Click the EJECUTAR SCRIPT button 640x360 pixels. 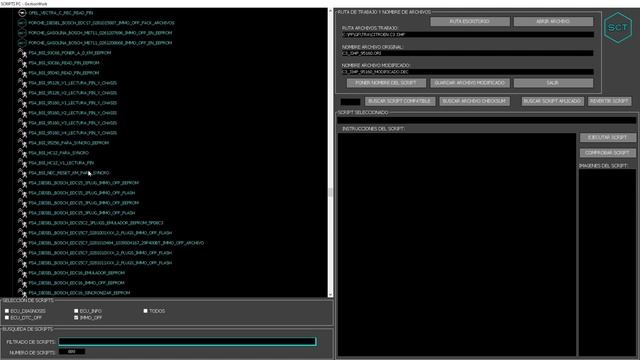click(x=607, y=138)
